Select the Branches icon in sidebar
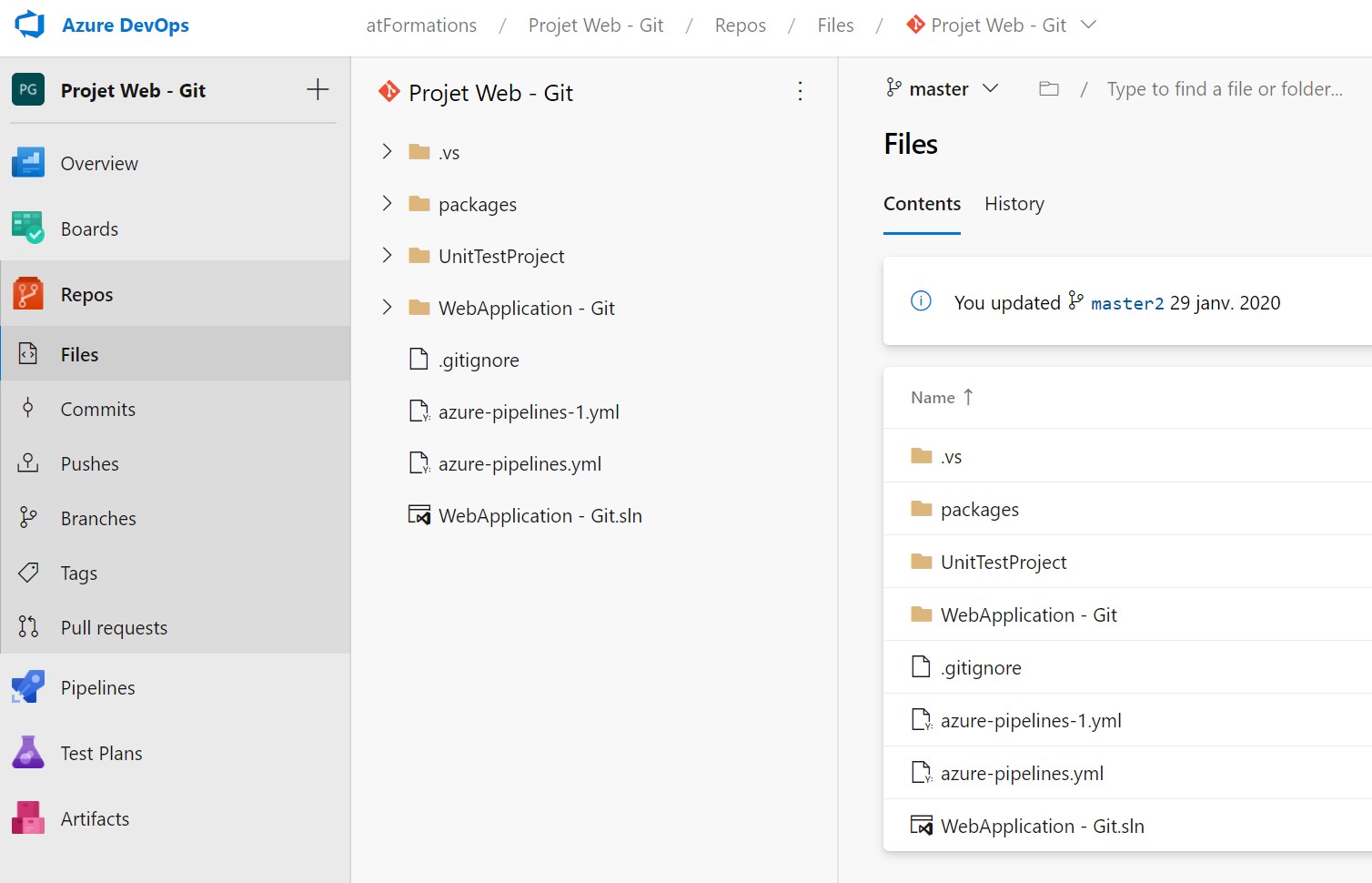Screen dimensions: 1372x883 tap(28, 518)
